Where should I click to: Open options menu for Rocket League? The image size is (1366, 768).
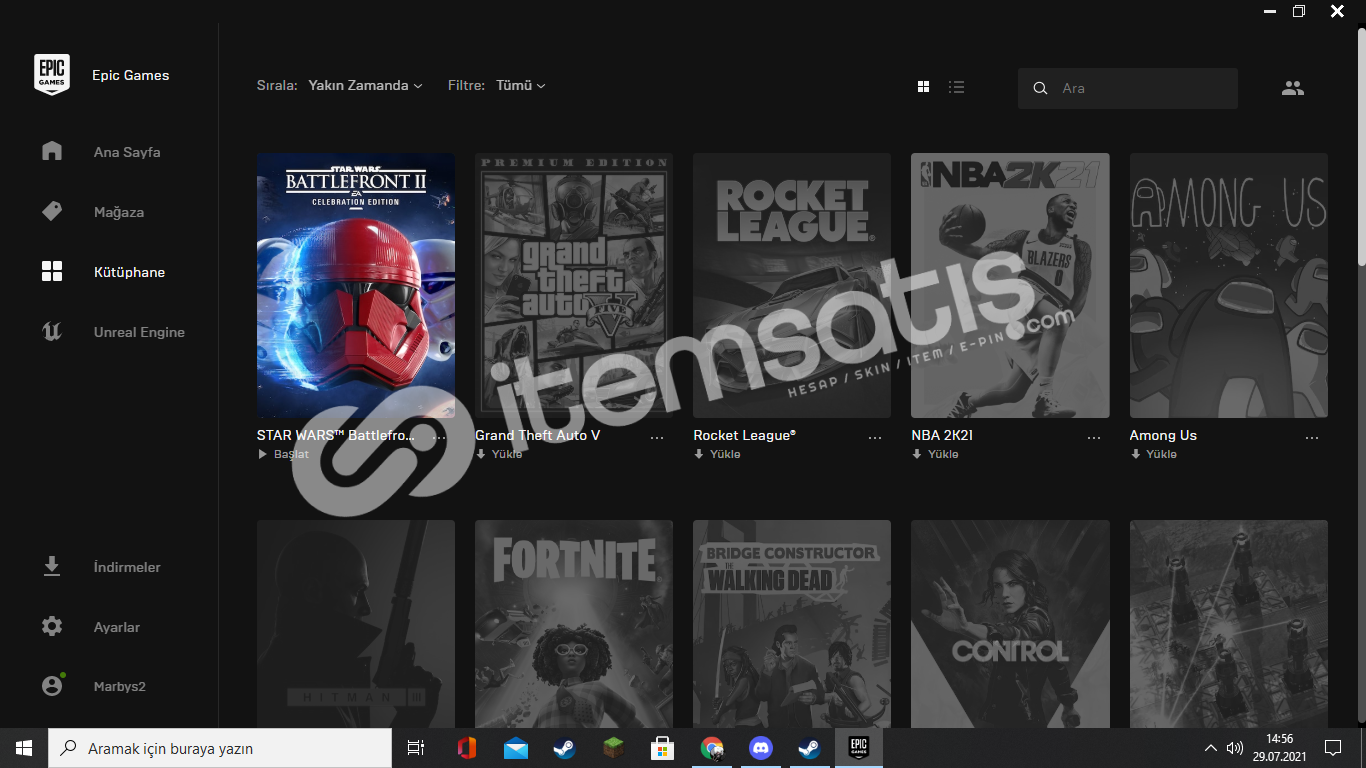875,438
